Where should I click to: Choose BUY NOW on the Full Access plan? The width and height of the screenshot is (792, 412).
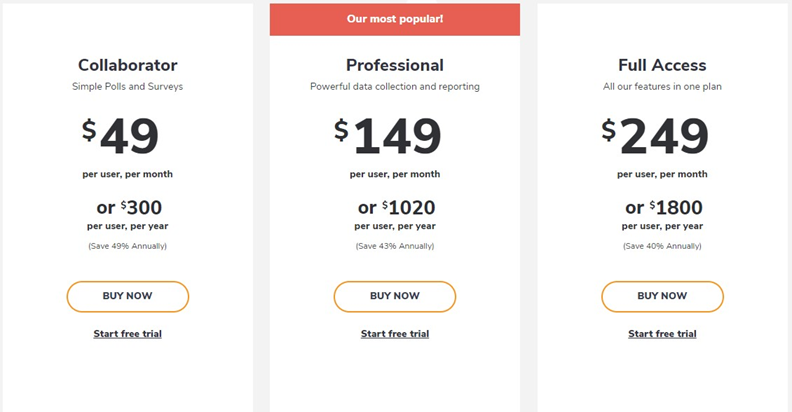pyautogui.click(x=662, y=296)
